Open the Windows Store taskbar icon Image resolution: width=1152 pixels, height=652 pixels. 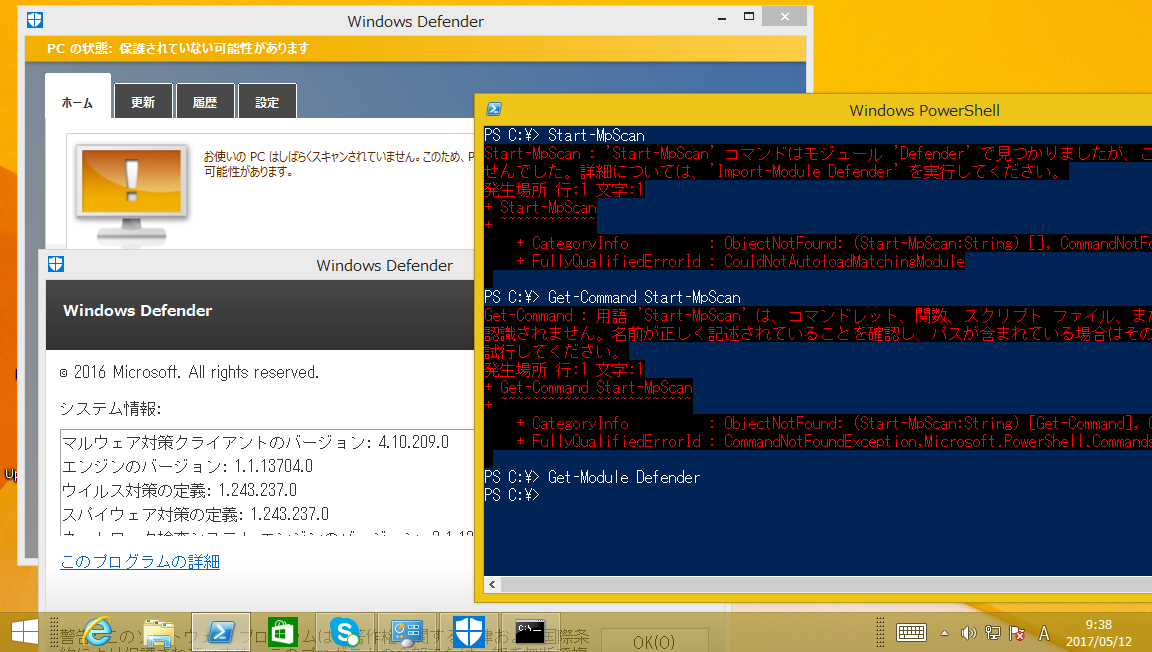pyautogui.click(x=283, y=632)
